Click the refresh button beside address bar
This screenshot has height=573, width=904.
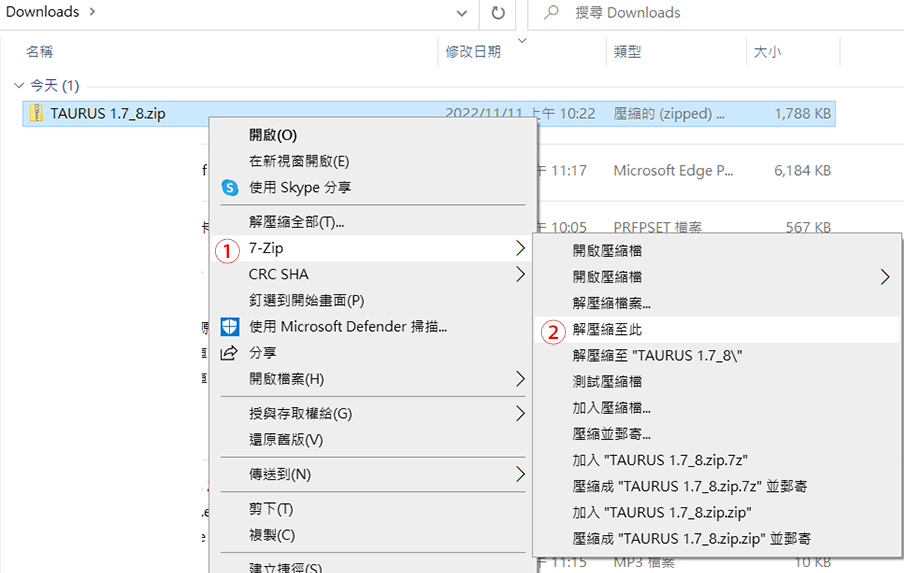(497, 13)
